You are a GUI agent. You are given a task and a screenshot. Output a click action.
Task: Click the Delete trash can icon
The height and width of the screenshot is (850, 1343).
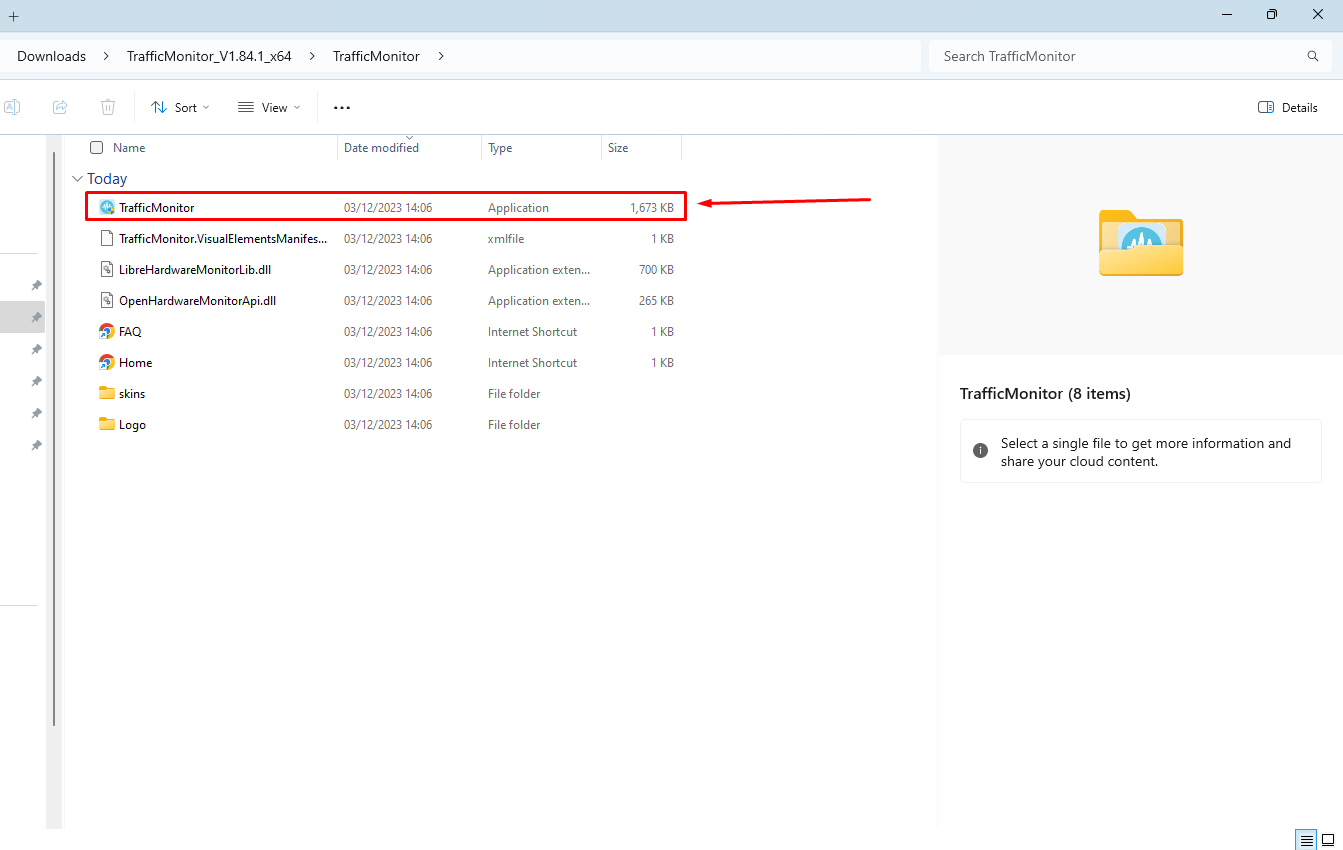point(108,107)
